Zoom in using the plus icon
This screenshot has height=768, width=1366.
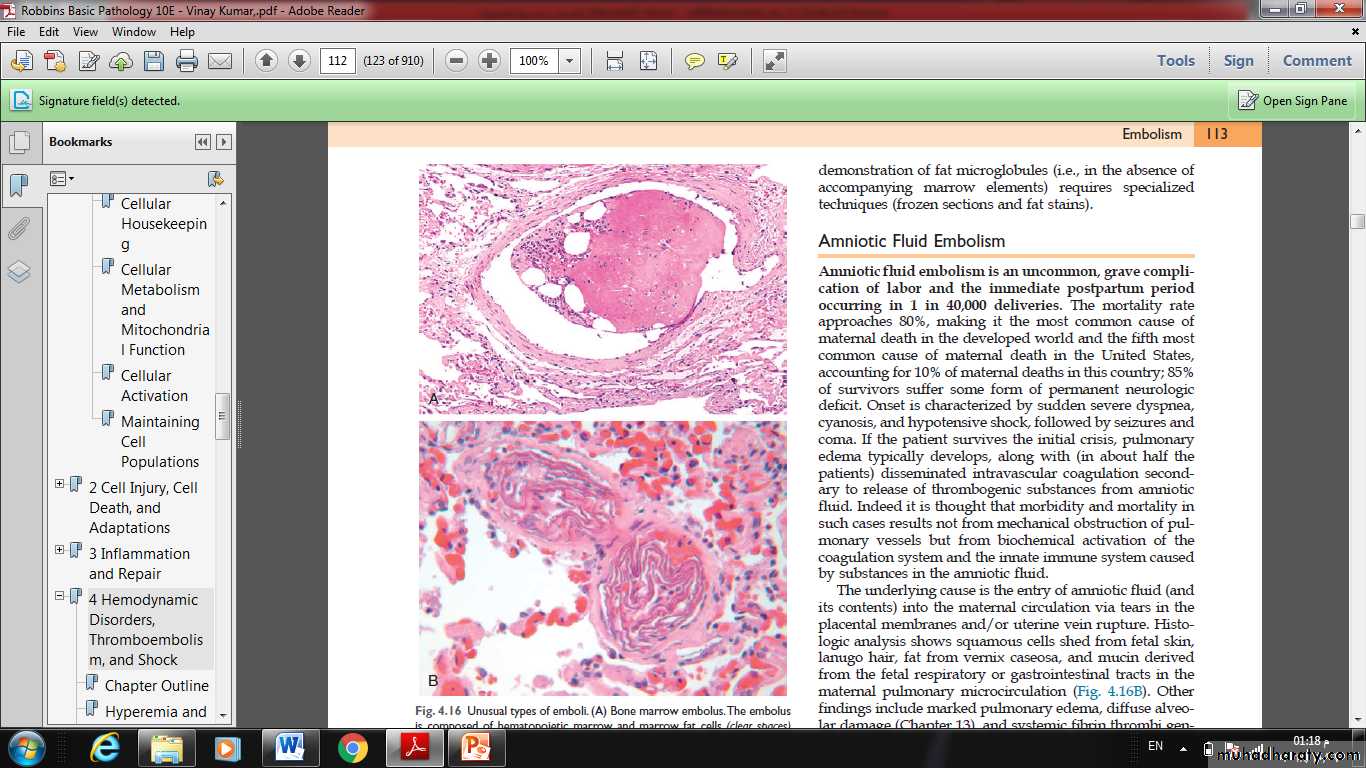(489, 61)
